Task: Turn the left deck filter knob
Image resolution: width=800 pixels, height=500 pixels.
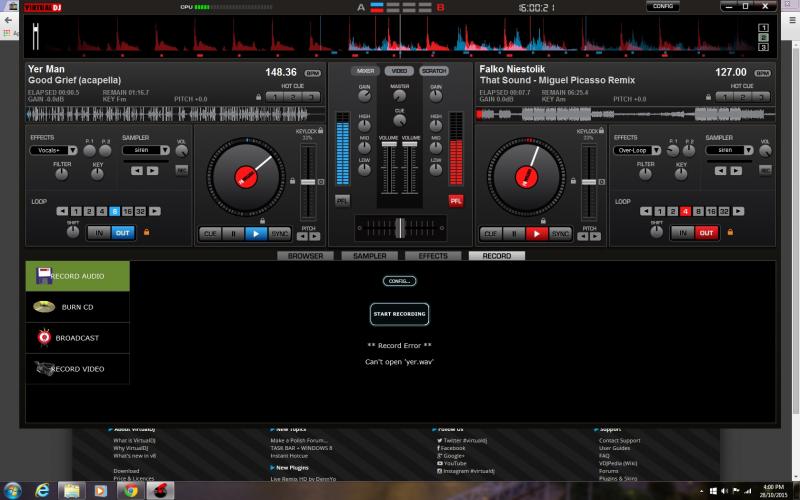Action: pos(62,174)
